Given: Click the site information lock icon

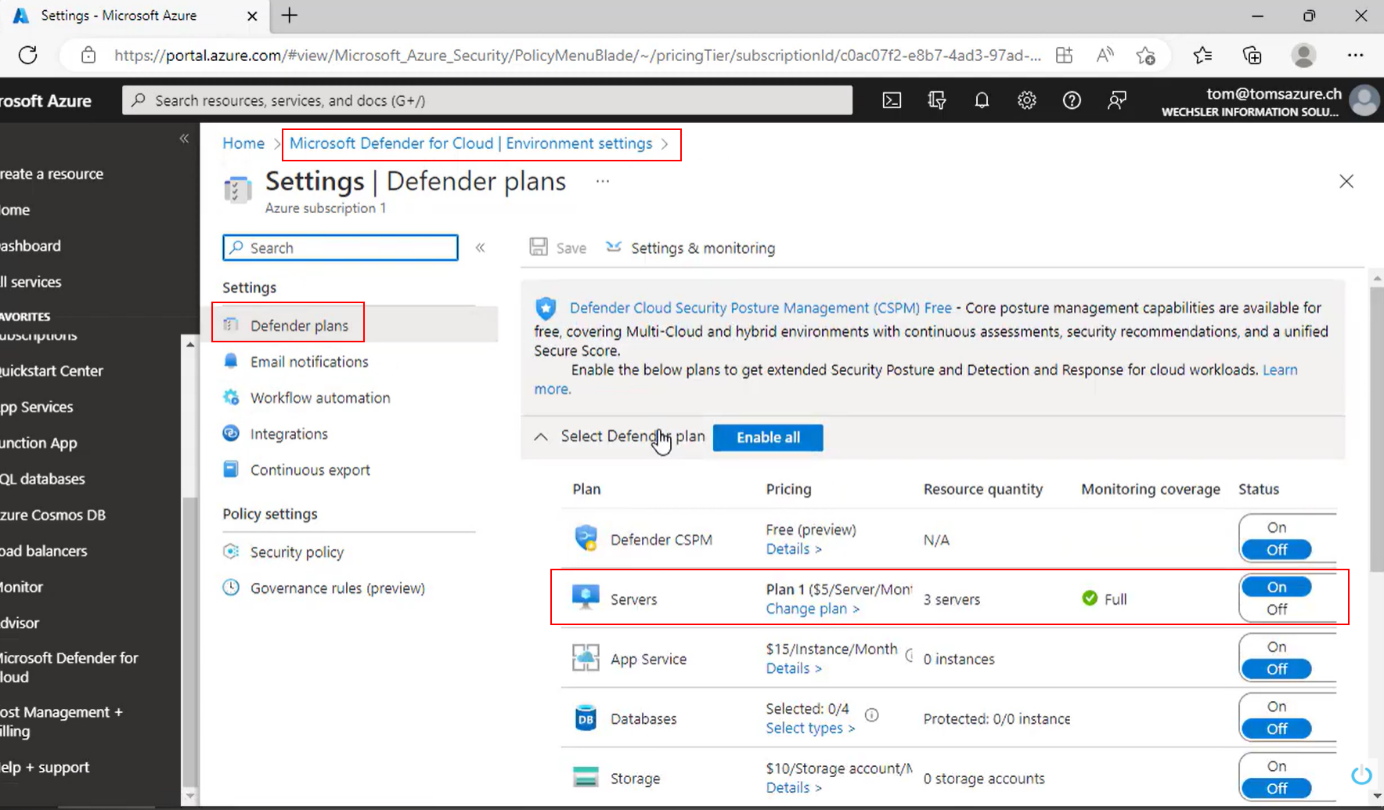Looking at the screenshot, I should coord(88,55).
